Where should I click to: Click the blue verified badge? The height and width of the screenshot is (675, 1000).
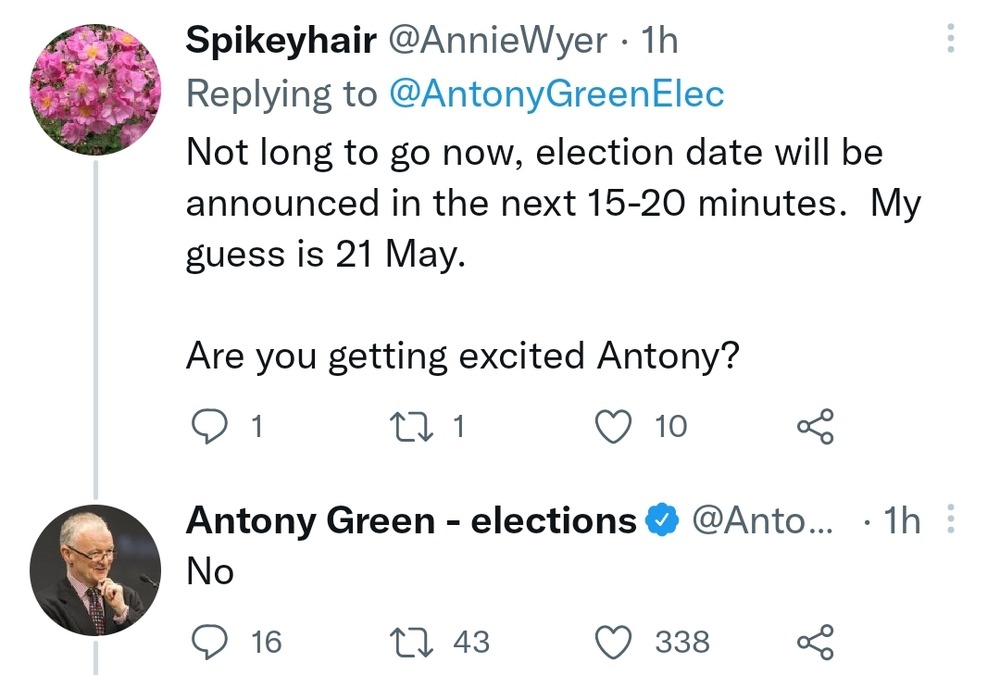661,521
